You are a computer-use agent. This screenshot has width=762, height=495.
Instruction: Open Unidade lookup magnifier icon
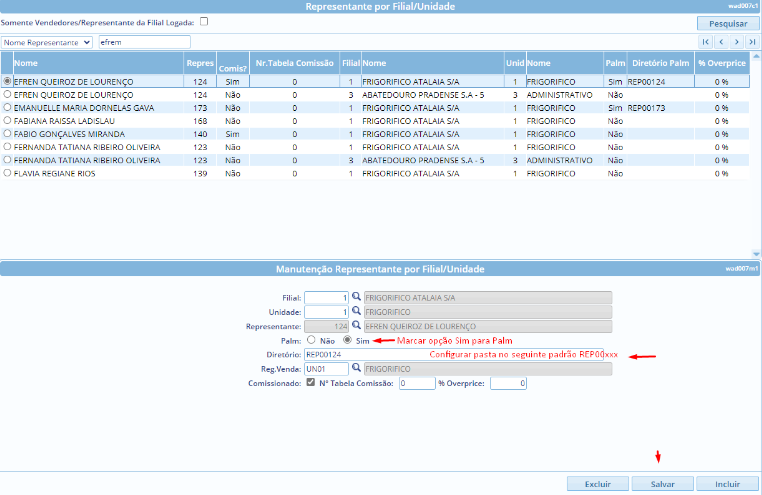coord(356,311)
